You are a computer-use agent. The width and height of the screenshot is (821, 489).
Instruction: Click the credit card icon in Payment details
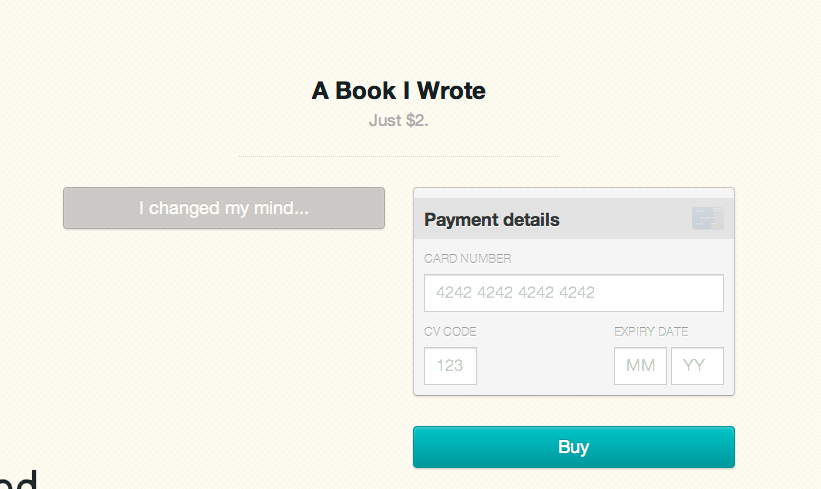(707, 218)
